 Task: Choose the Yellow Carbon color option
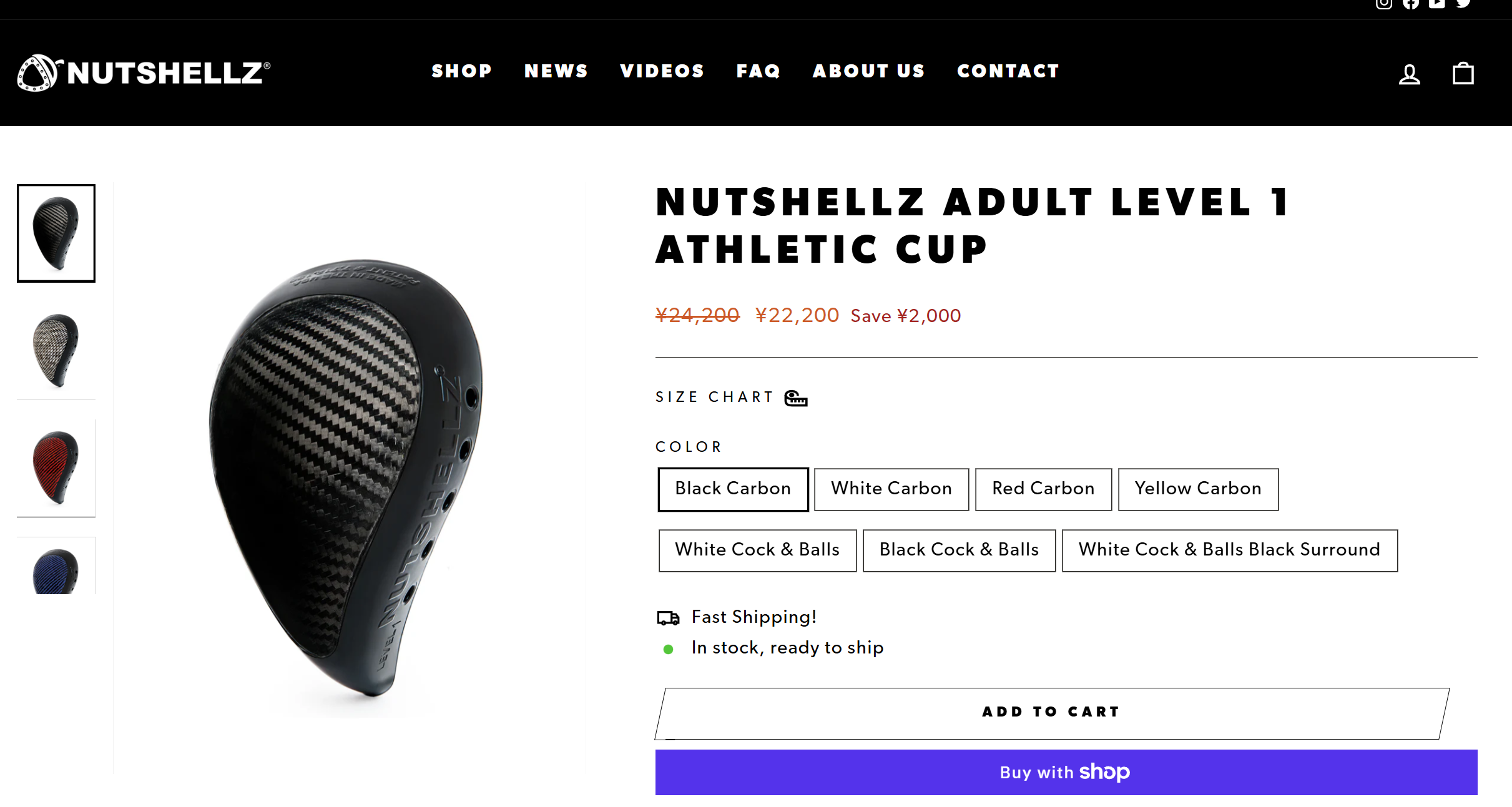(1197, 489)
